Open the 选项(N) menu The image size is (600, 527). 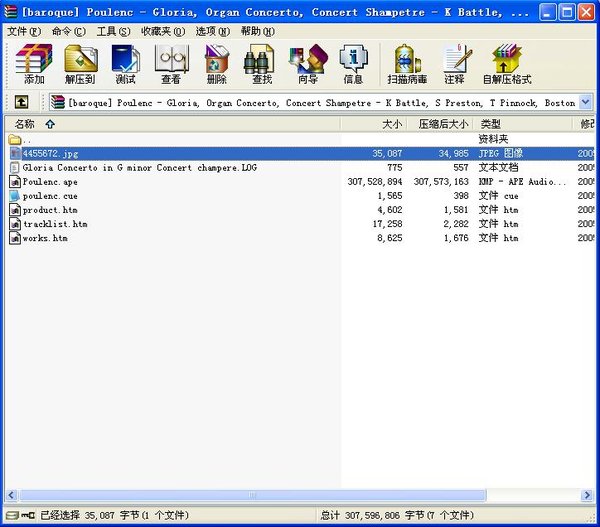(x=212, y=31)
